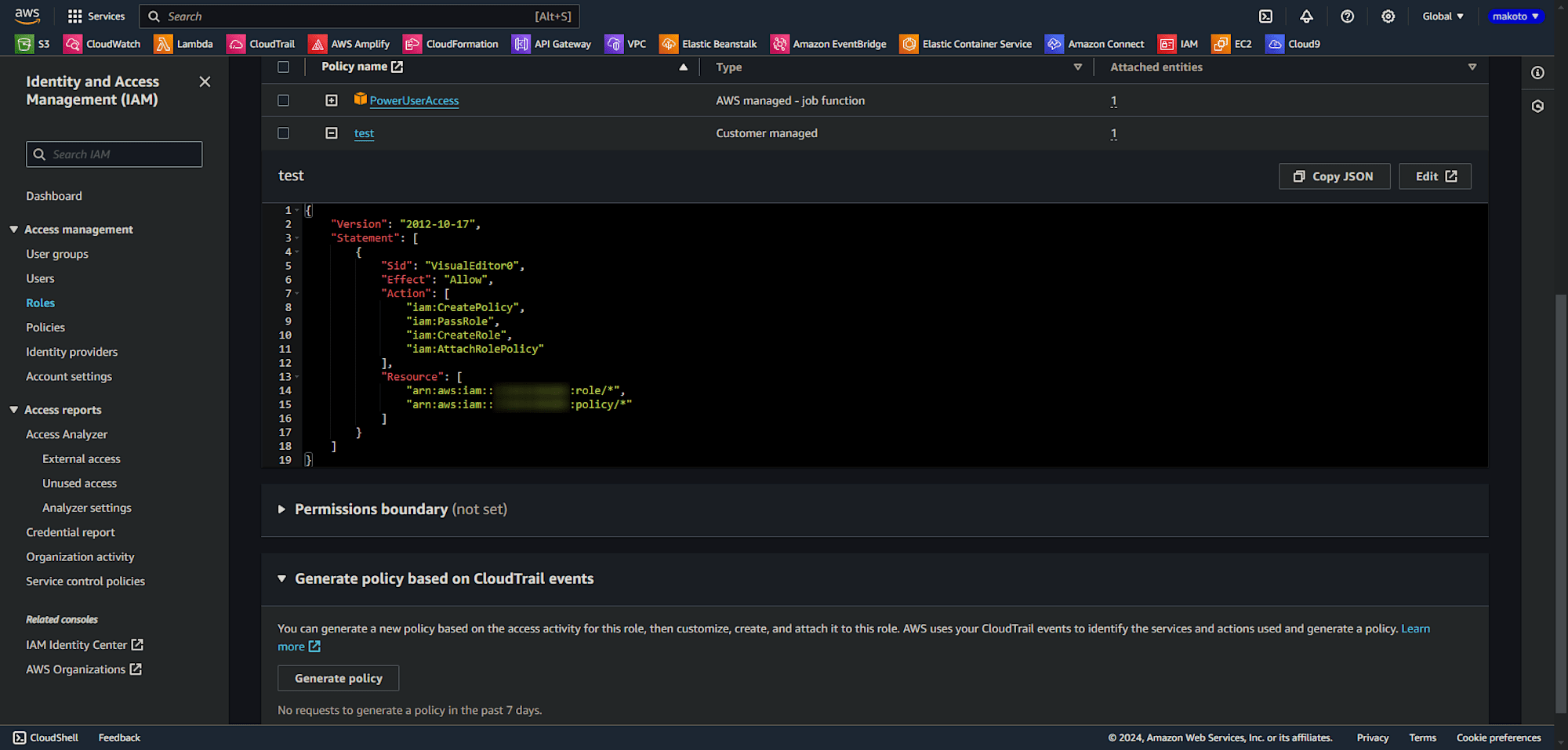Sort by the Attached entities column arrow
This screenshot has width=1568, height=750.
1472,67
